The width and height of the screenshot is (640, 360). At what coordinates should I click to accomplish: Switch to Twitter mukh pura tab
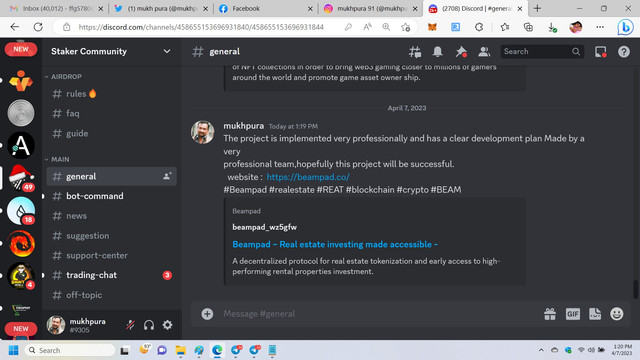point(161,9)
